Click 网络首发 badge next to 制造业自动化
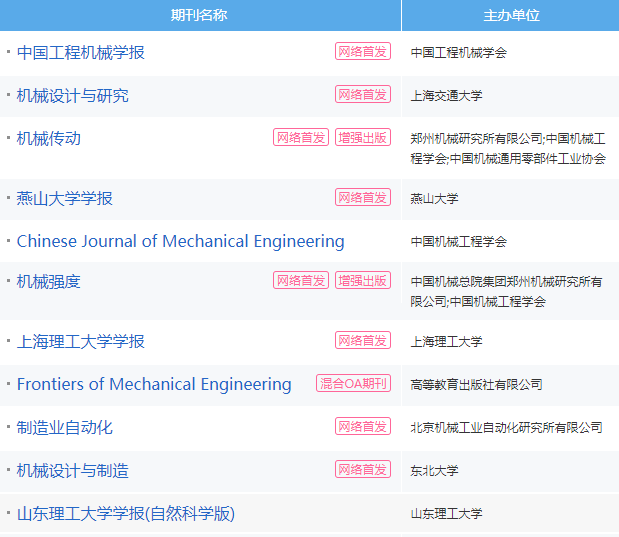The image size is (619, 537). coord(363,426)
